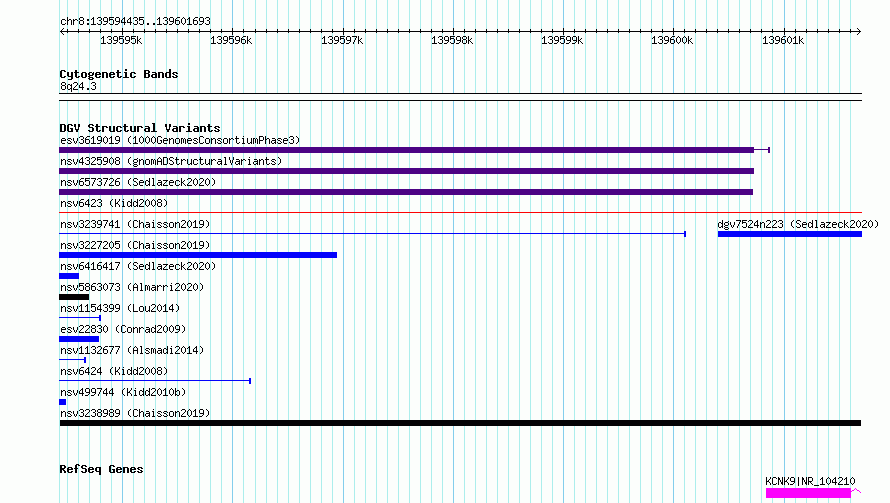Viewport: 890px width, 503px height.
Task: Click the red line for nsv6423
Action: pos(460,212)
